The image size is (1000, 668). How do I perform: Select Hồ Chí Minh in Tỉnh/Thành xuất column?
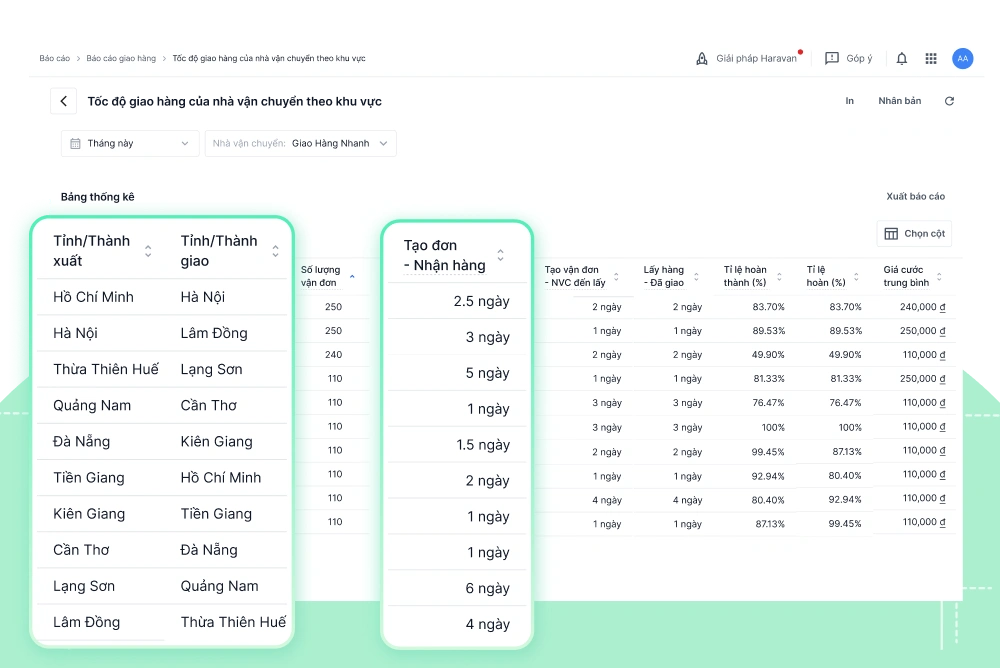coord(93,297)
